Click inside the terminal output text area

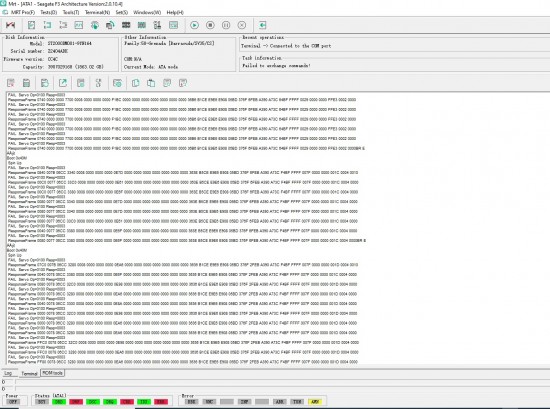point(274,228)
